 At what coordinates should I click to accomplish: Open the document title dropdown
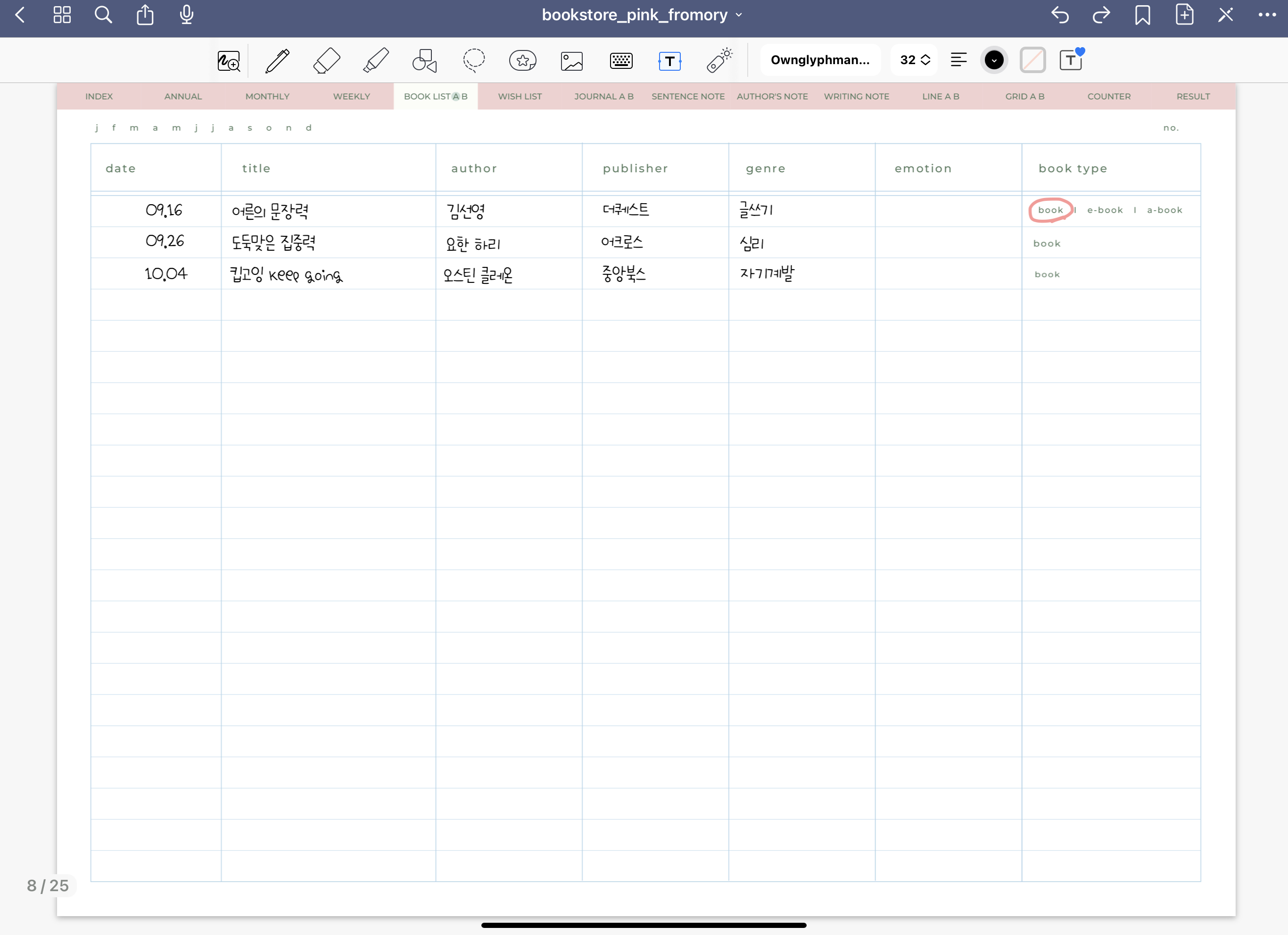642,15
